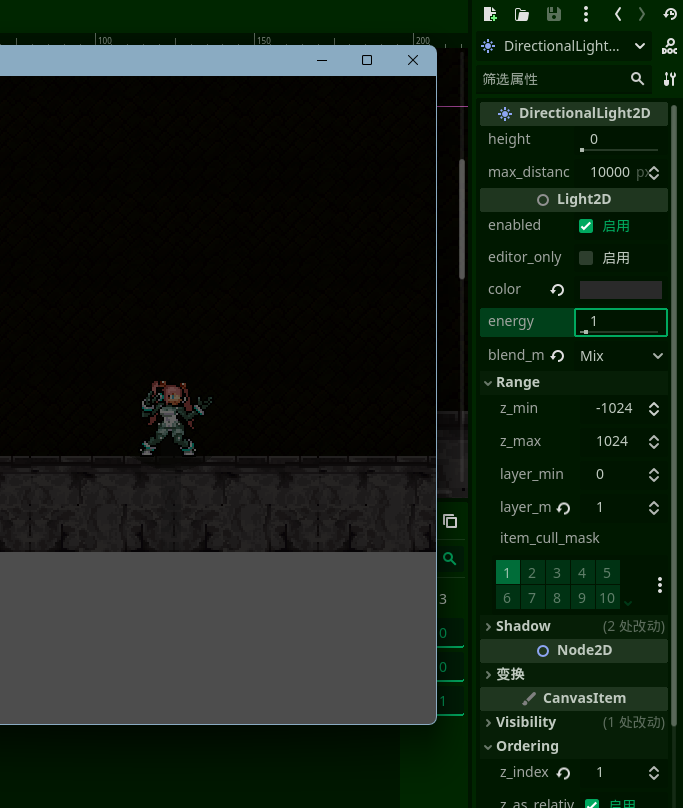This screenshot has height=808, width=683.
Task: Open the inspector extra options three-dot menu
Action: [586, 14]
